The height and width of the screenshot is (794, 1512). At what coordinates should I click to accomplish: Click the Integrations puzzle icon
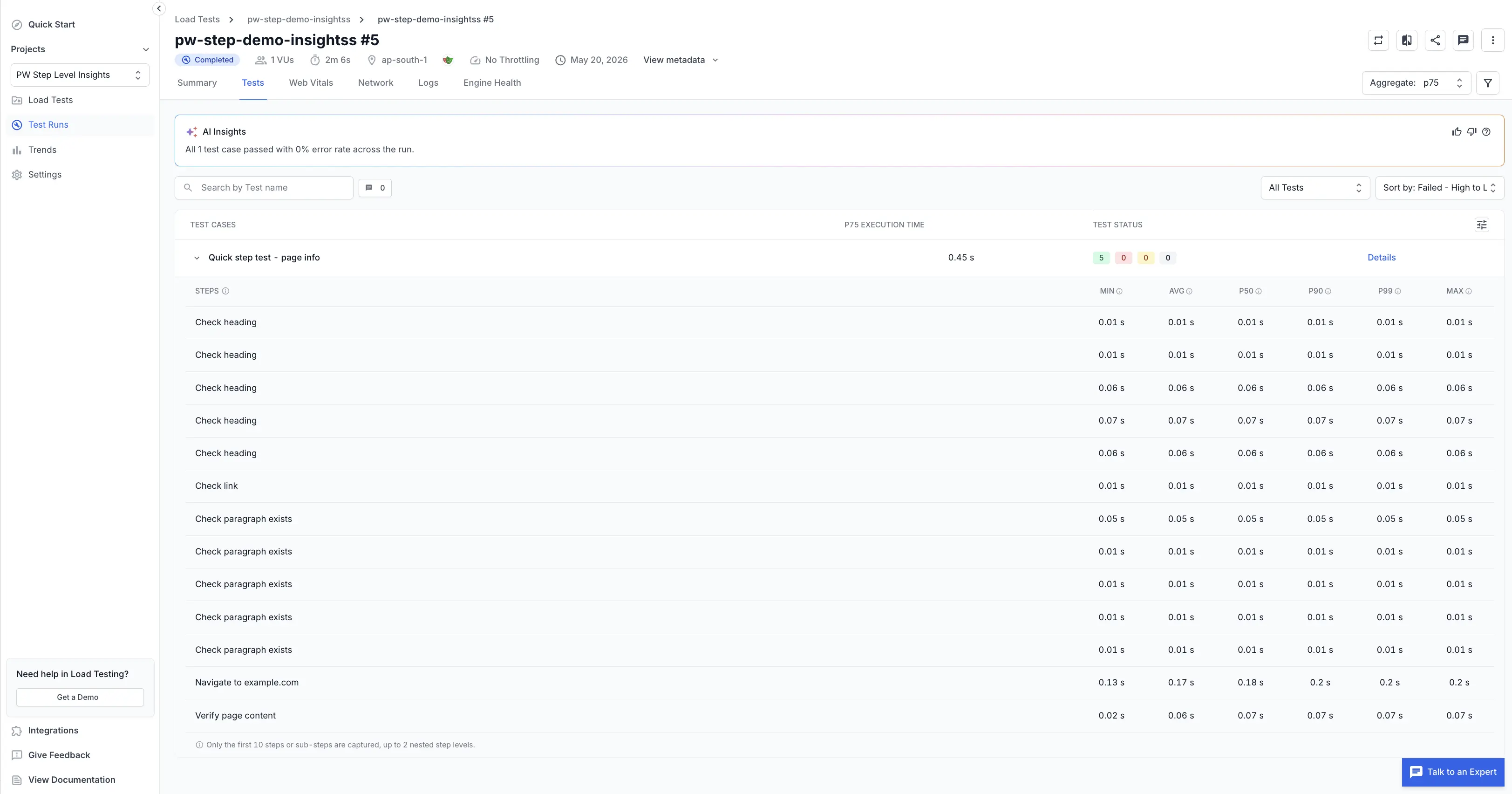tap(17, 731)
